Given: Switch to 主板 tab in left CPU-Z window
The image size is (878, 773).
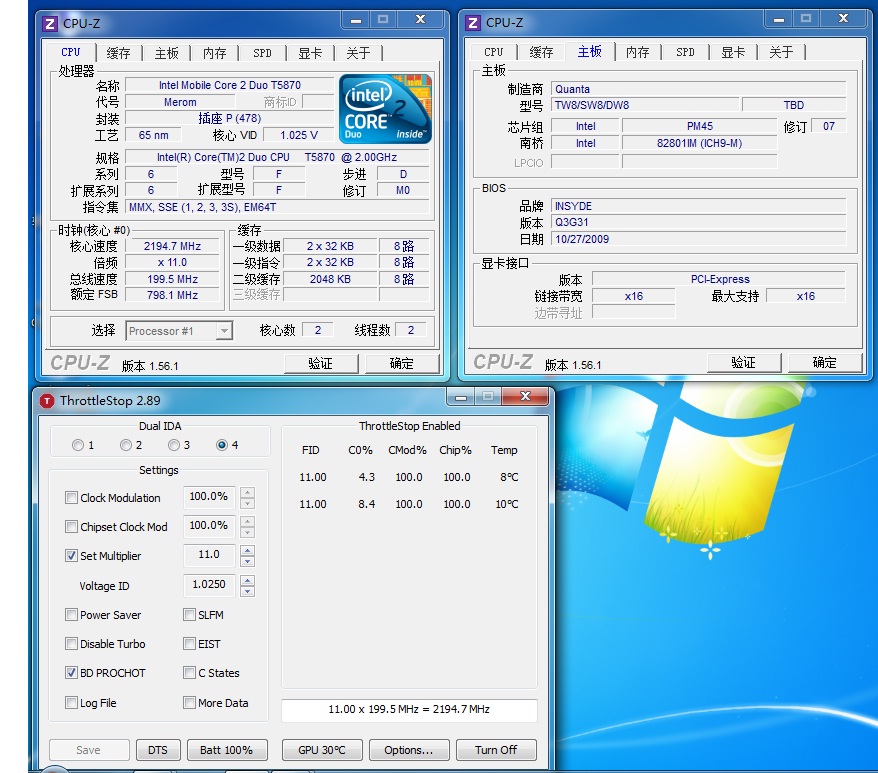Looking at the screenshot, I should click(167, 53).
